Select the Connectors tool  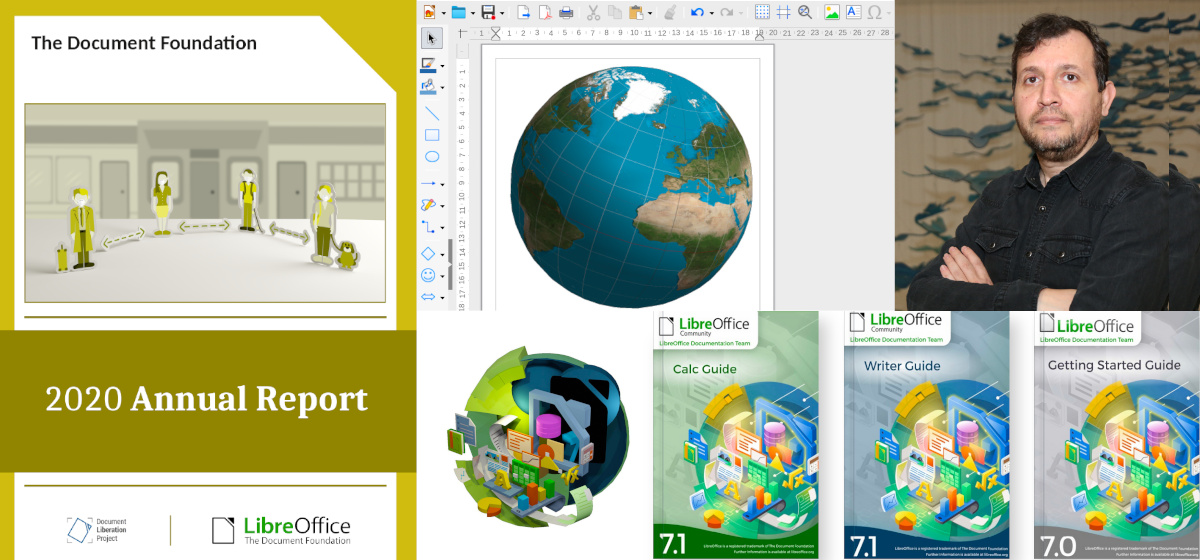coord(429,227)
